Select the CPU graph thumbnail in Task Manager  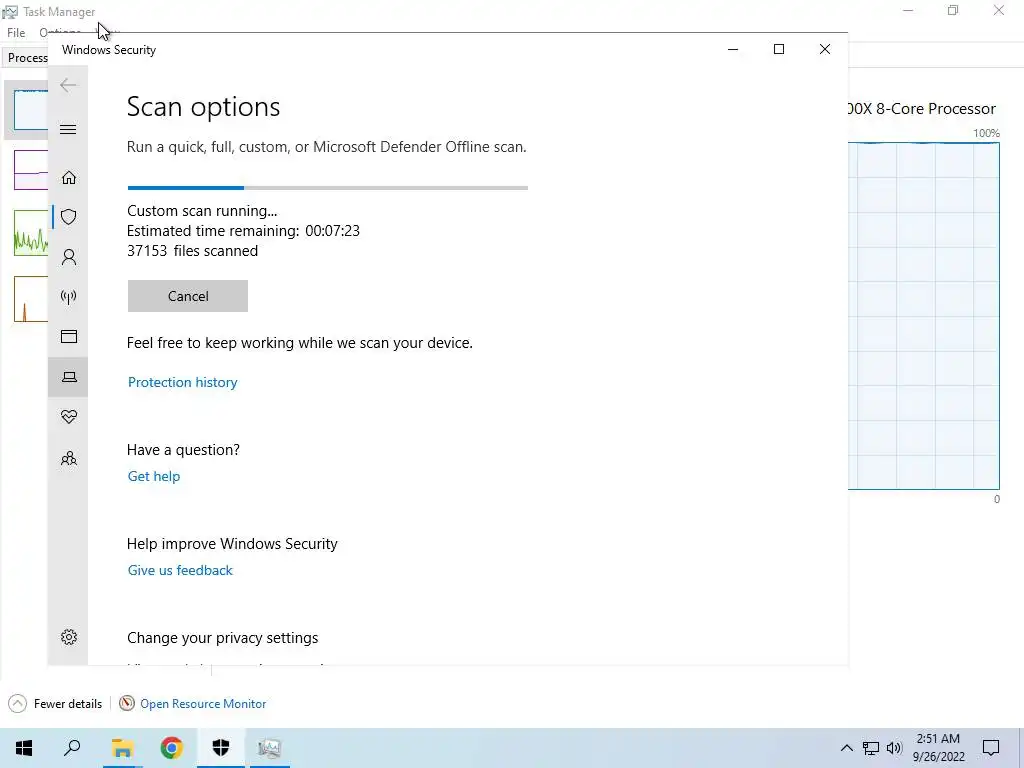pos(31,110)
